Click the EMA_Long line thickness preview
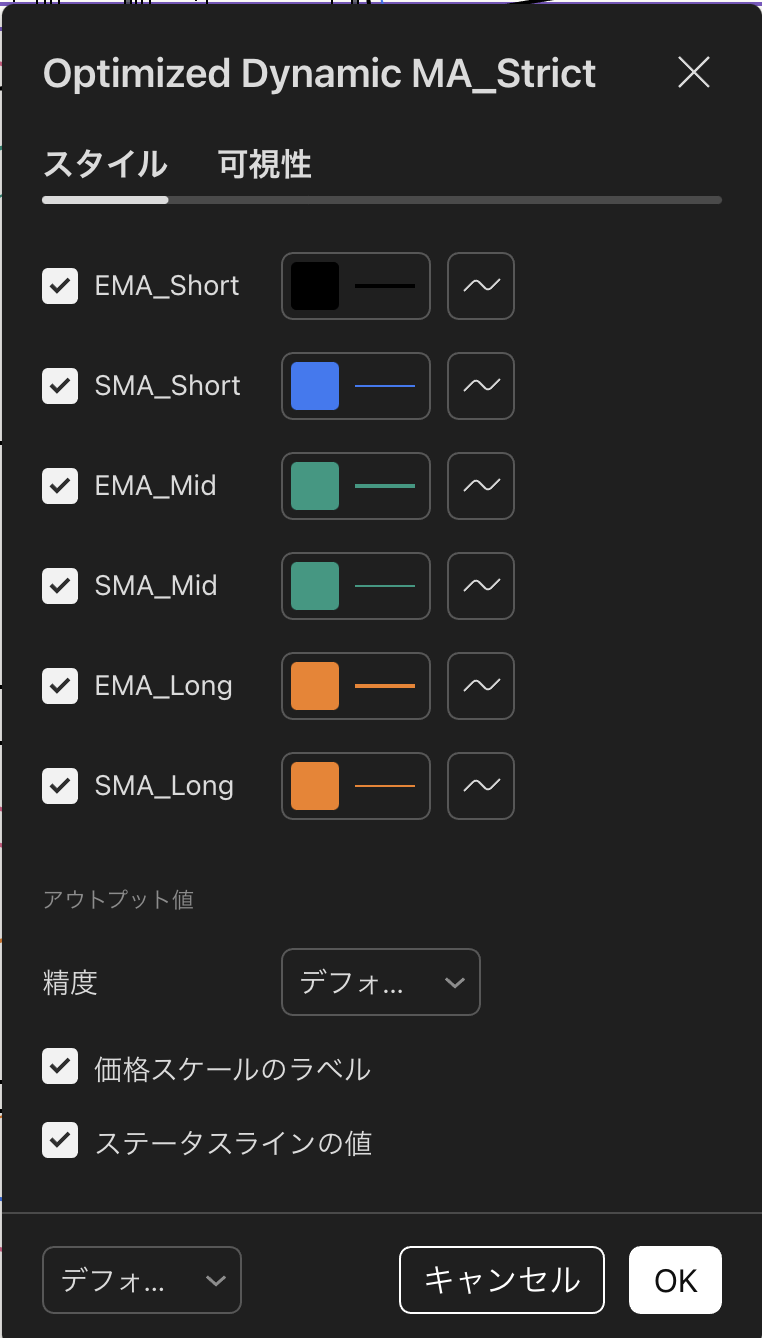 click(385, 686)
